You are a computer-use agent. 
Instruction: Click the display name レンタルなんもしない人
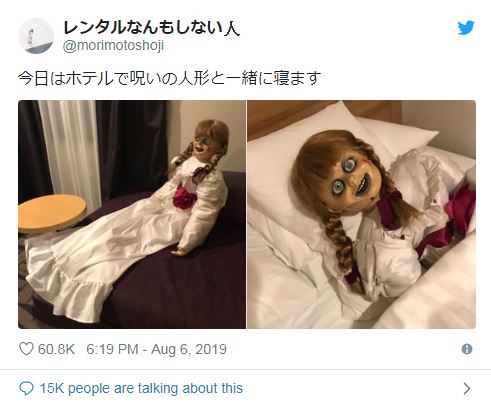tap(151, 28)
